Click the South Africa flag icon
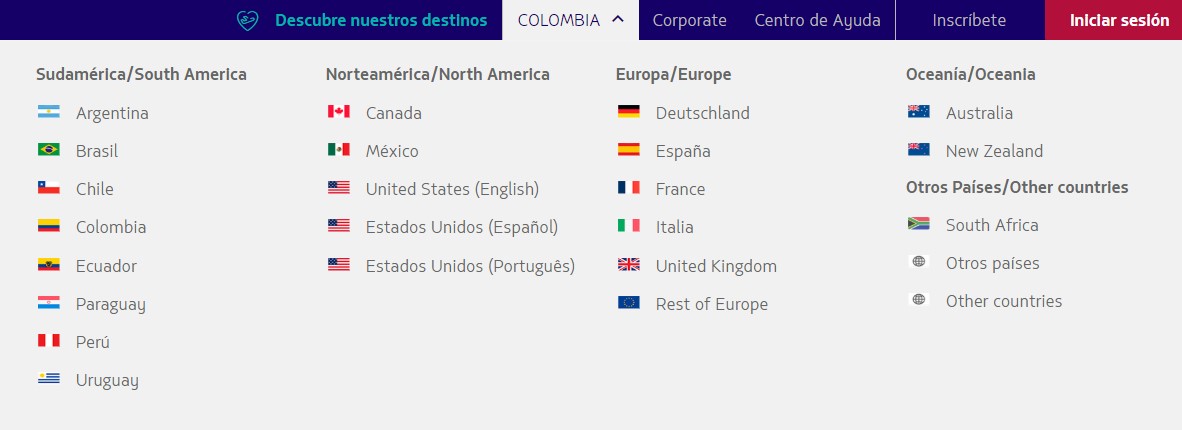The height and width of the screenshot is (430, 1182). pos(918,224)
